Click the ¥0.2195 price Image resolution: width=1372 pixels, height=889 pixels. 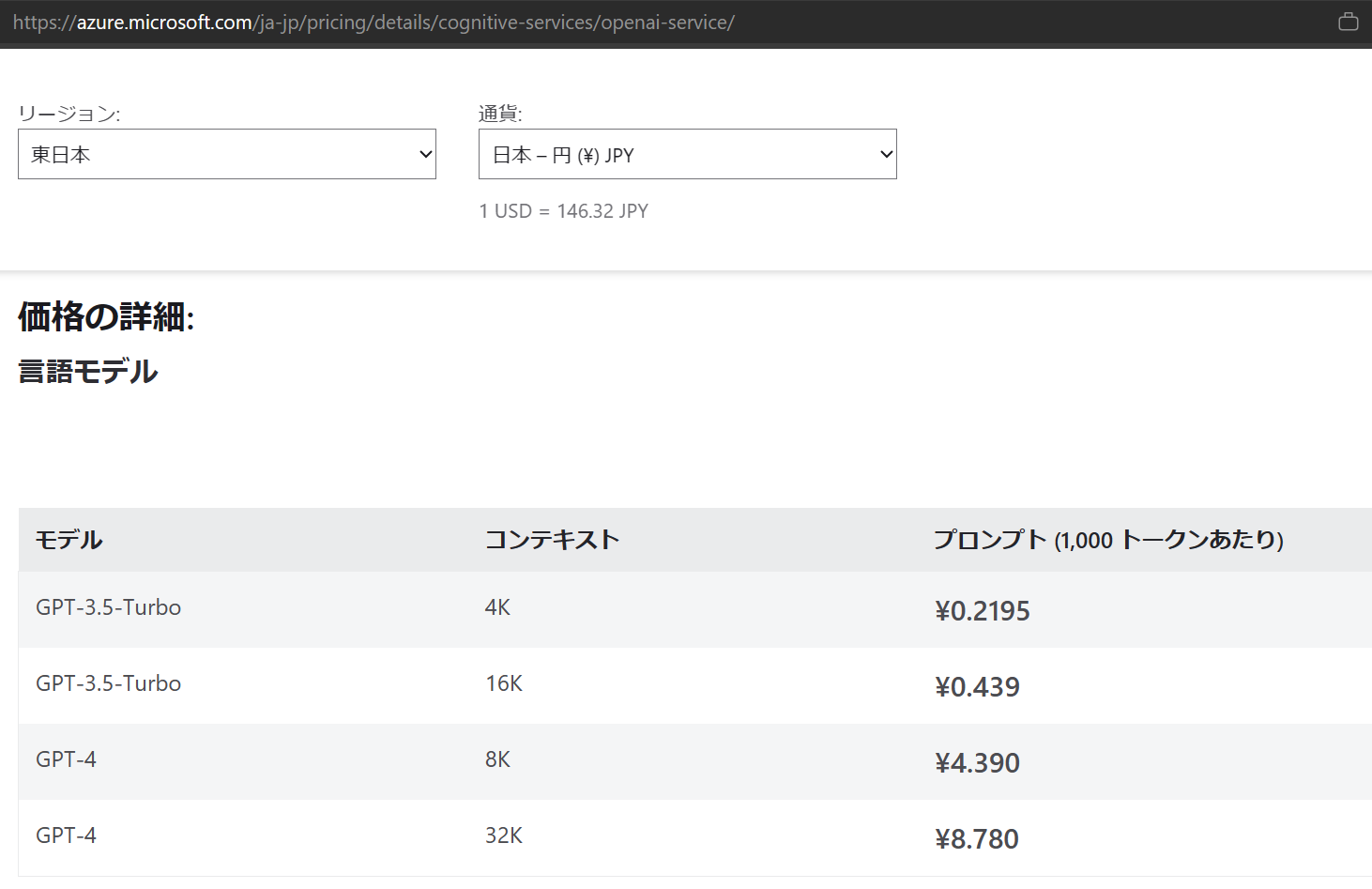(983, 611)
